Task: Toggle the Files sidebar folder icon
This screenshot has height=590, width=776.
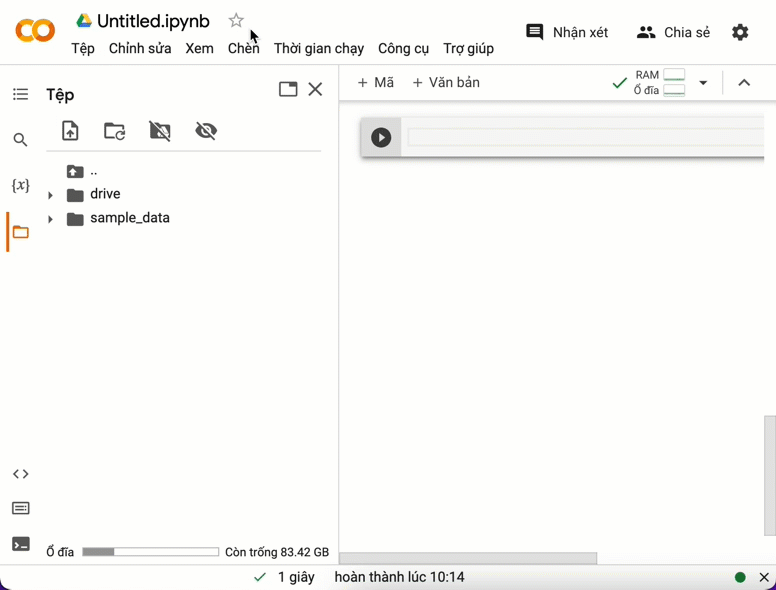Action: (x=21, y=232)
